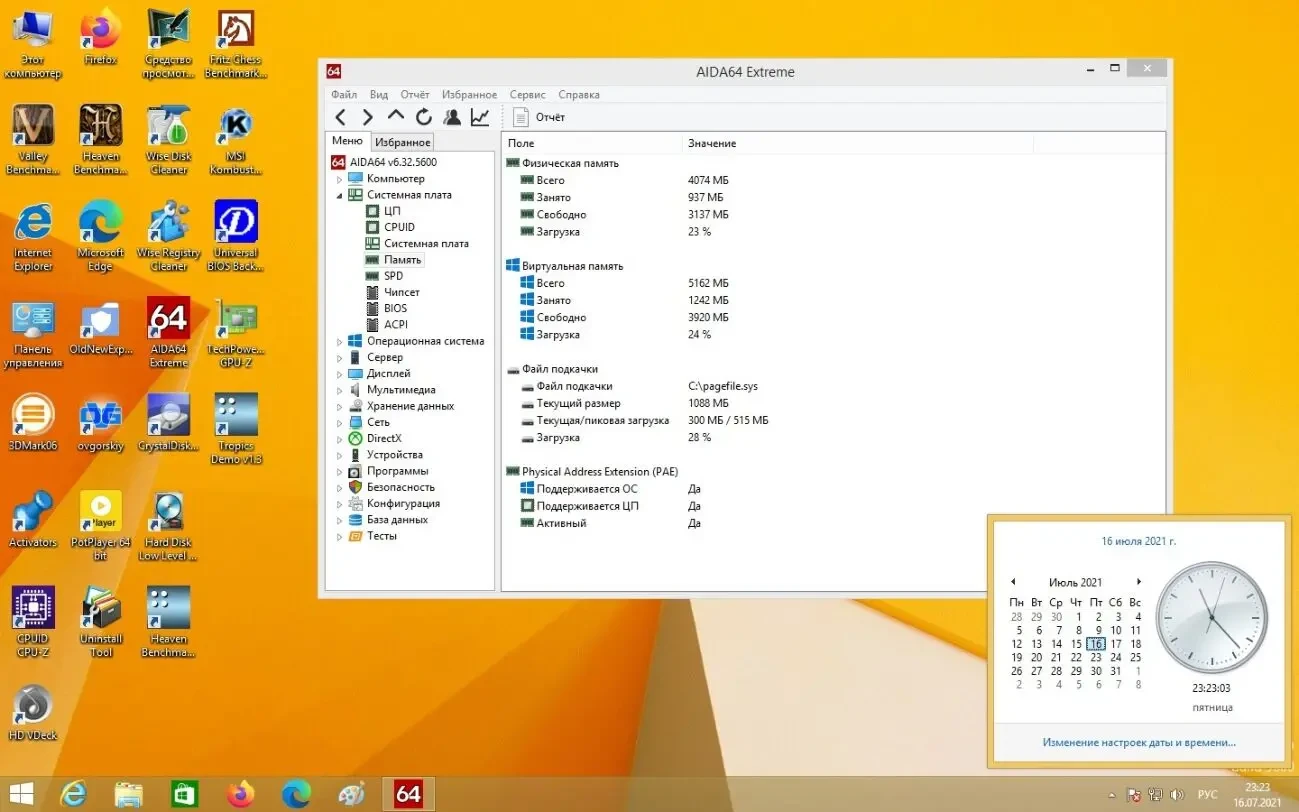Expand the Тесты tree node
This screenshot has height=812, width=1299.
339,537
